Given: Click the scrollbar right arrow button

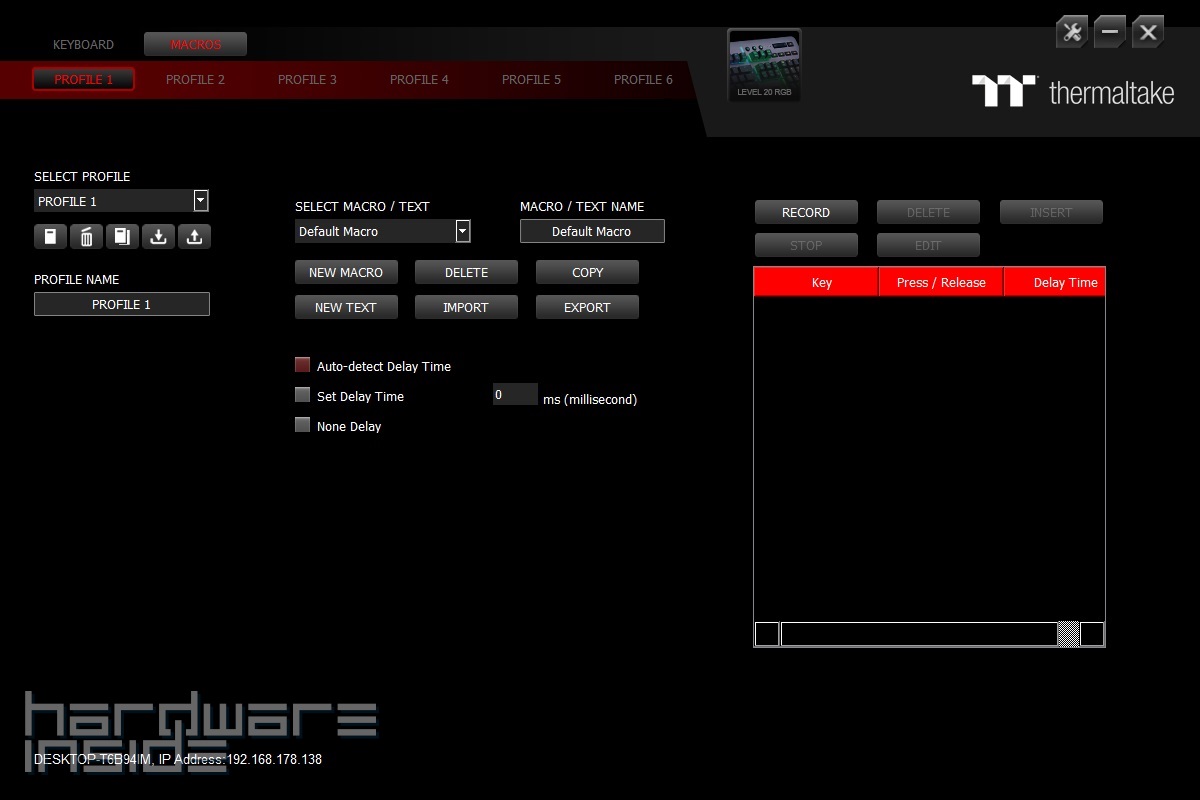Looking at the screenshot, I should [x=1092, y=634].
